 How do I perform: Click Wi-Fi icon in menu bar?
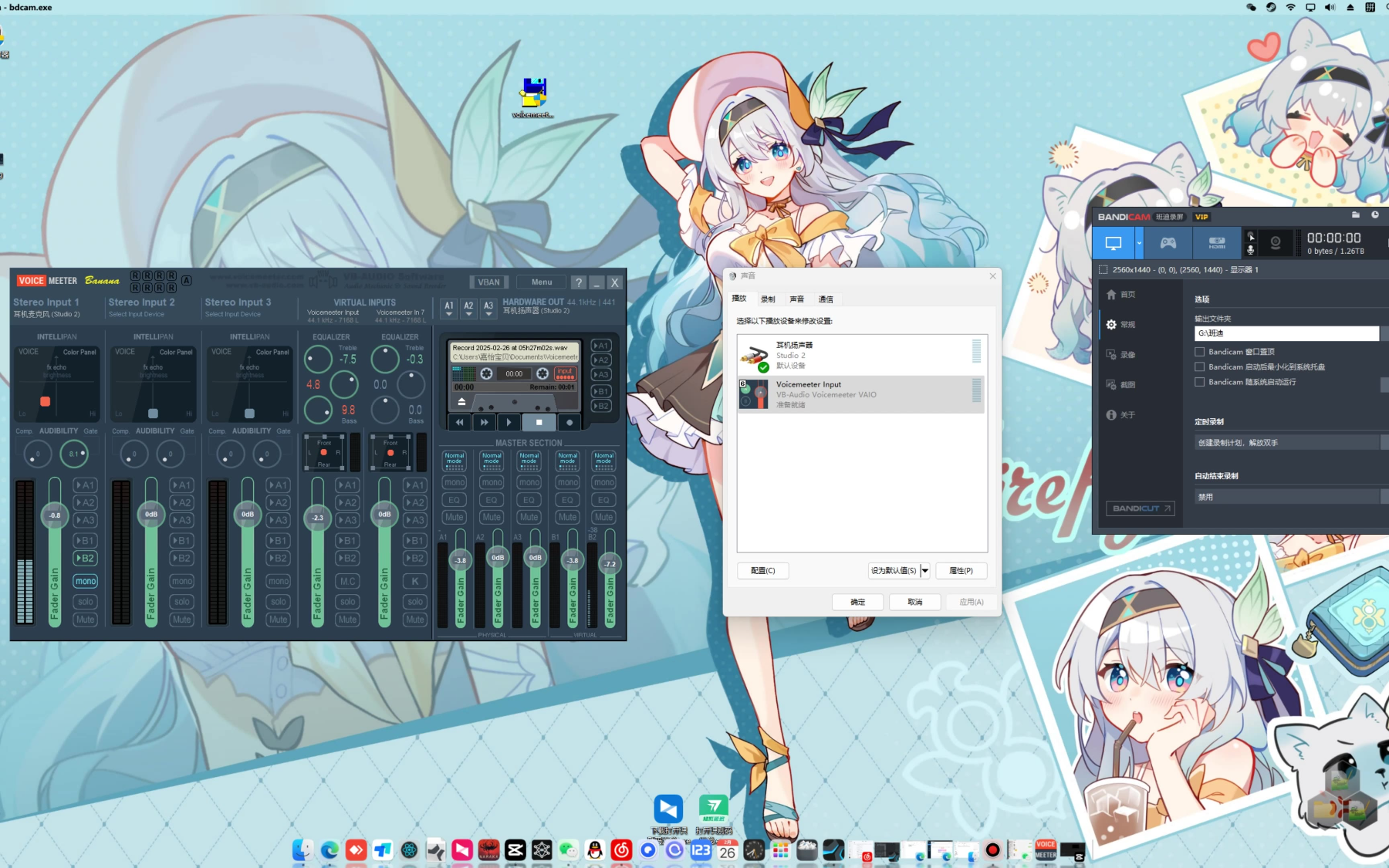pos(1290,7)
